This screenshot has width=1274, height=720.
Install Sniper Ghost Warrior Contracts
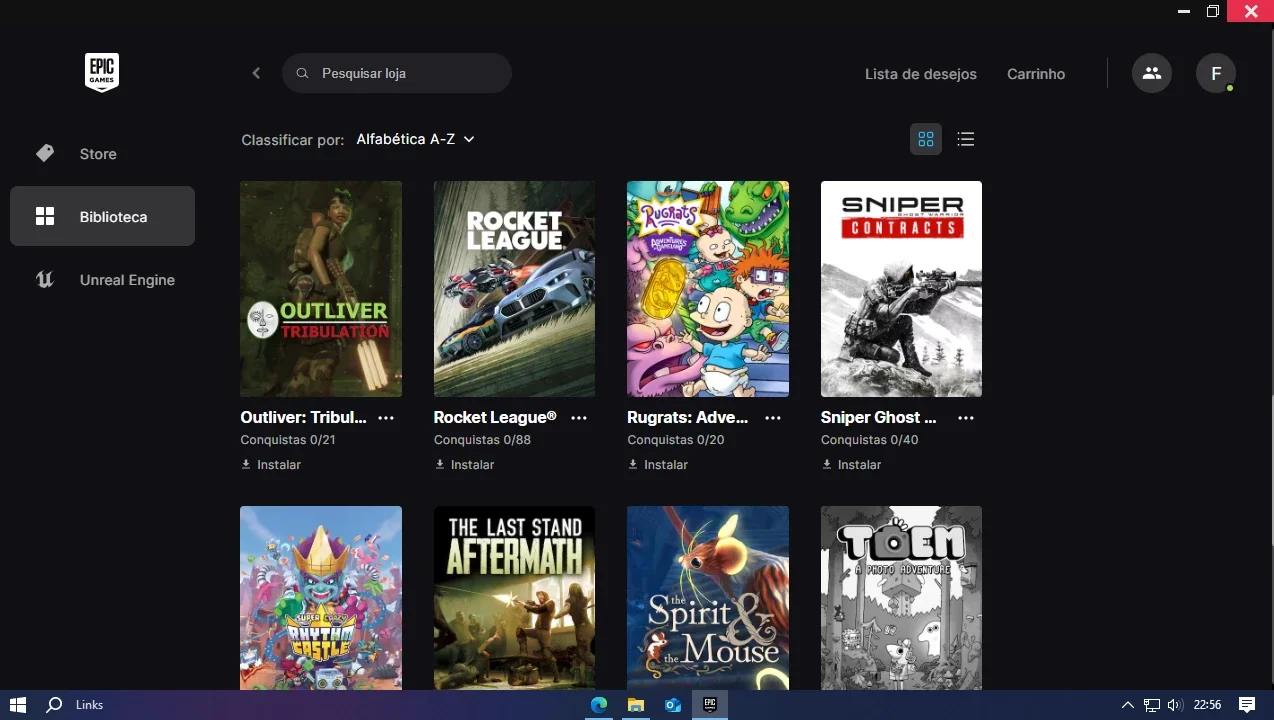point(852,464)
